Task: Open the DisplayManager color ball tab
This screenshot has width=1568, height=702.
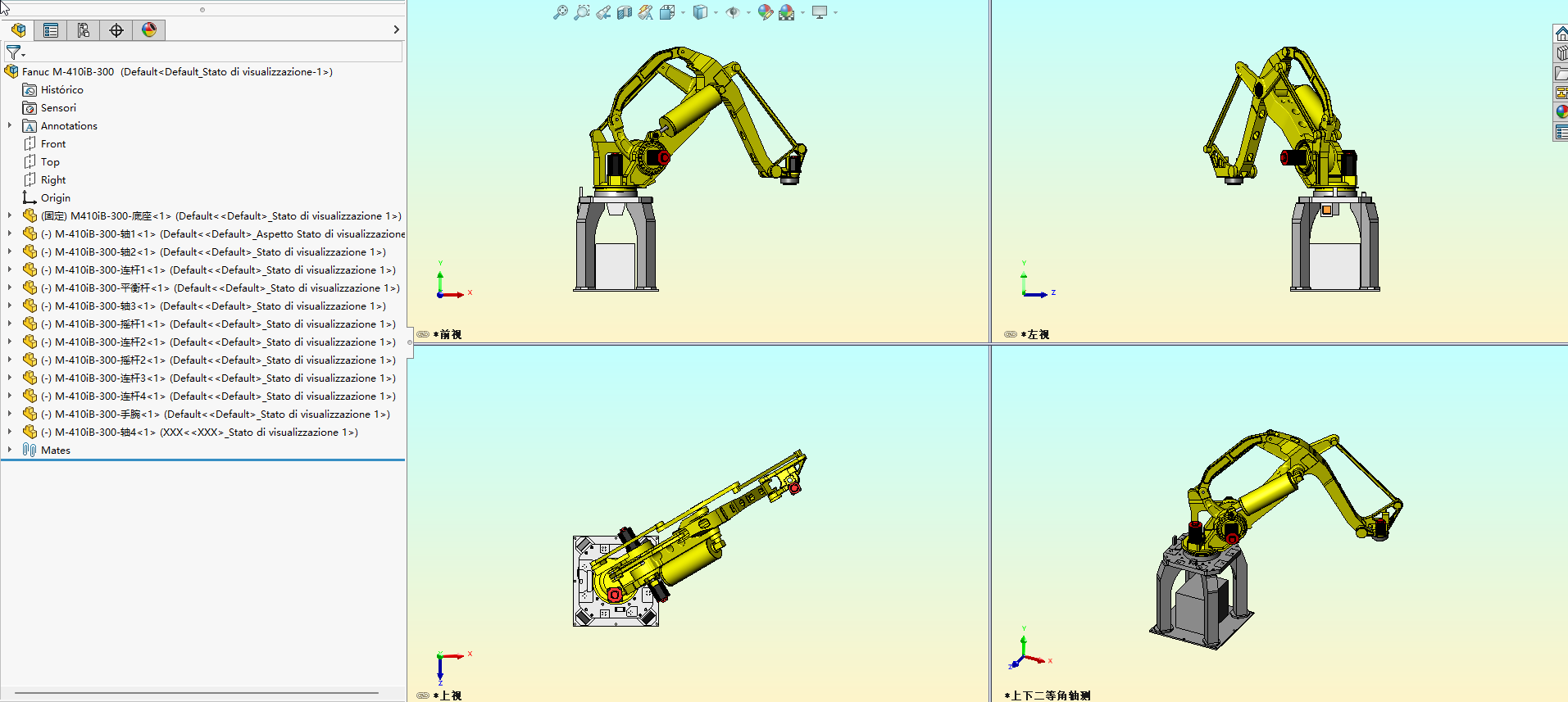Action: pos(149,30)
